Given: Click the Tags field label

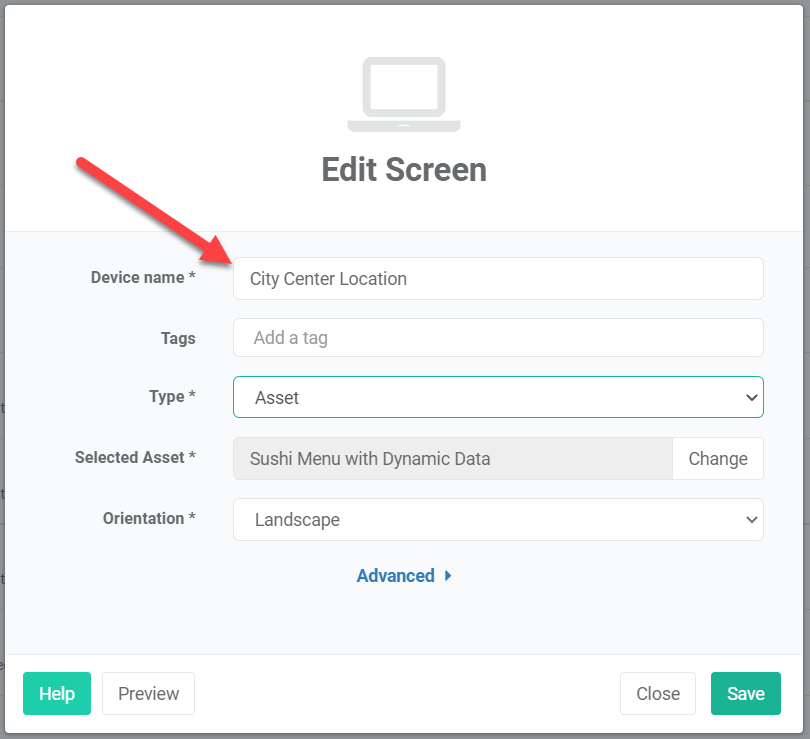Looking at the screenshot, I should [178, 338].
